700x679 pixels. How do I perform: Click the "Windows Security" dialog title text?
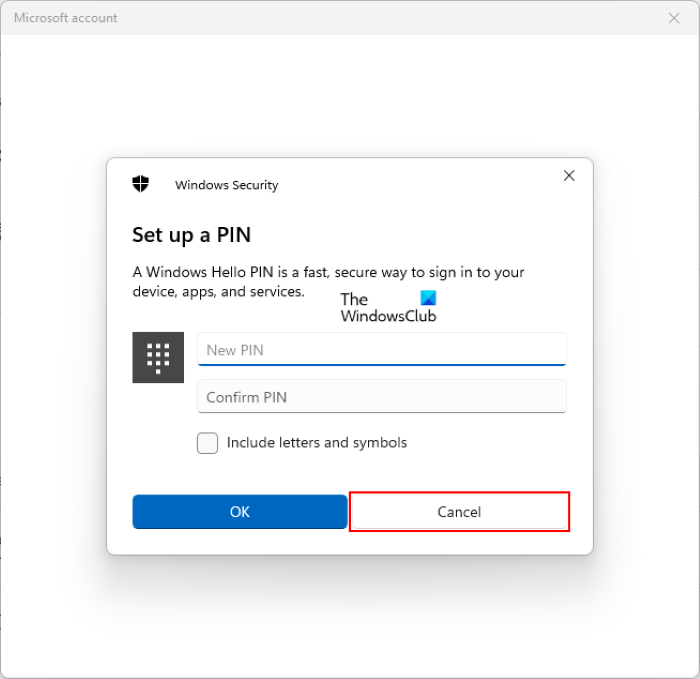pyautogui.click(x=226, y=185)
